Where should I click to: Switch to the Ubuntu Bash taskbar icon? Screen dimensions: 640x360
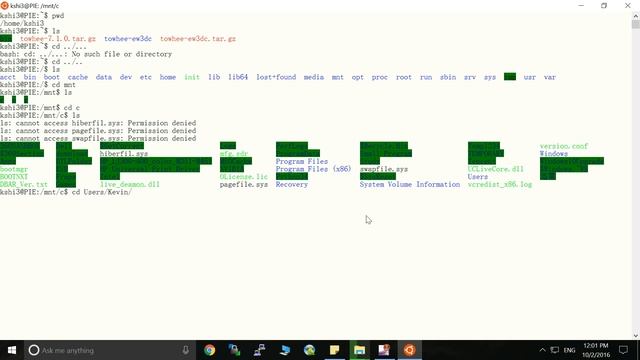(409, 350)
